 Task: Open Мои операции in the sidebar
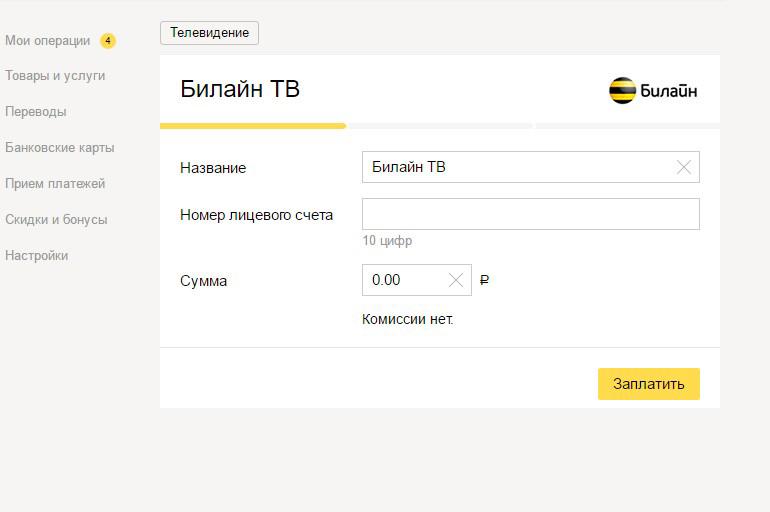(x=48, y=40)
